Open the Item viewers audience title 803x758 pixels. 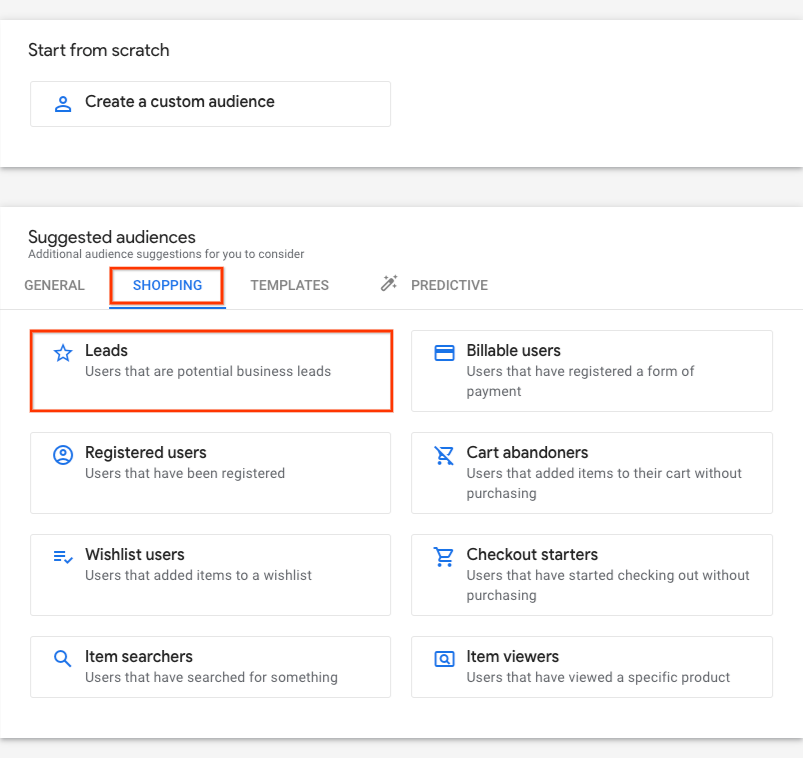[x=512, y=657]
